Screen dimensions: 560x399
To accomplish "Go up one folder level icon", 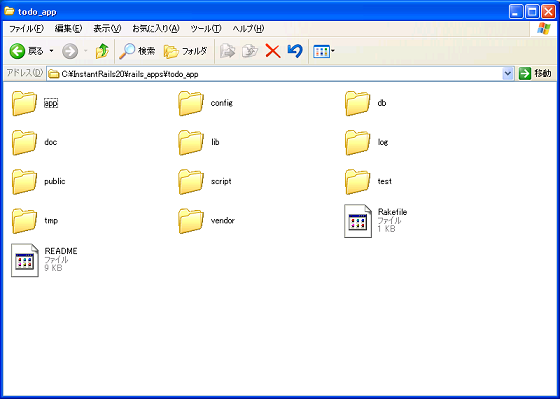I will pyautogui.click(x=102, y=51).
